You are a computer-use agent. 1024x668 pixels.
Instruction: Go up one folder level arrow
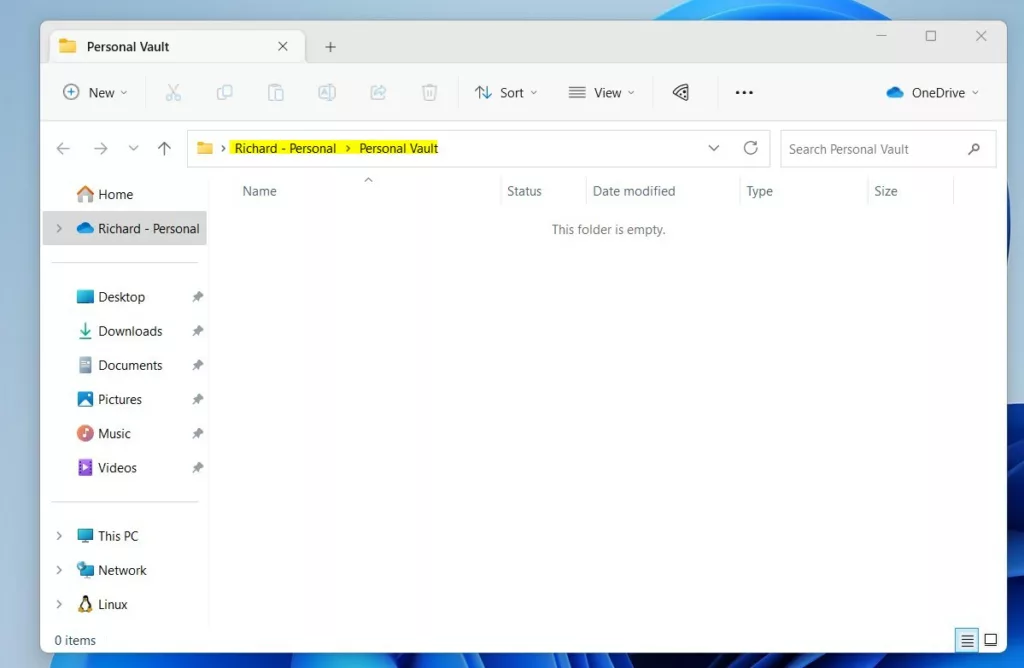pyautogui.click(x=164, y=148)
